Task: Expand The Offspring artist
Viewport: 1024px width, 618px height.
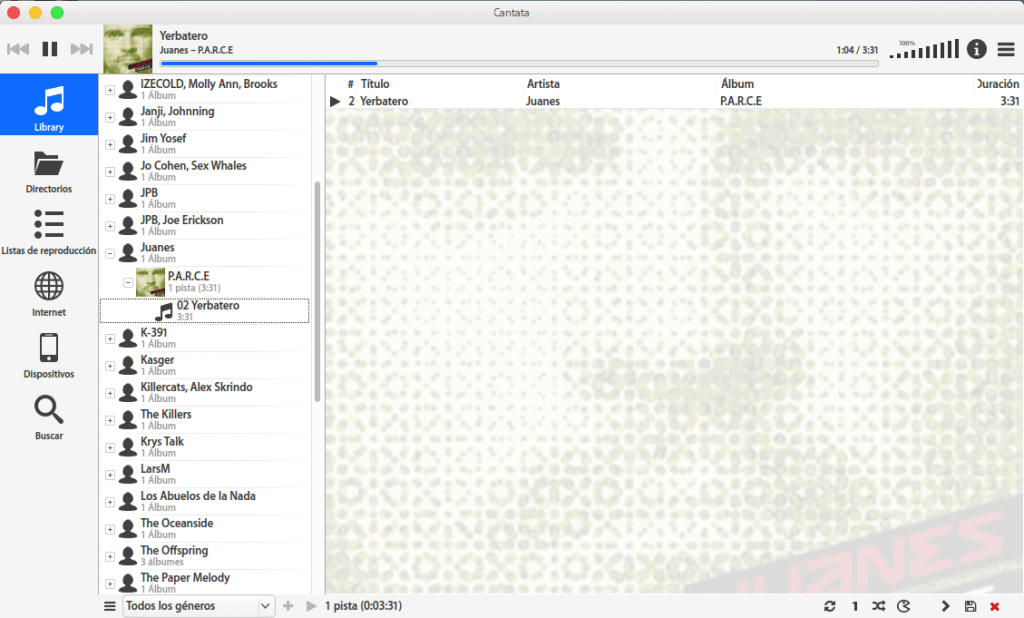Action: (110, 557)
